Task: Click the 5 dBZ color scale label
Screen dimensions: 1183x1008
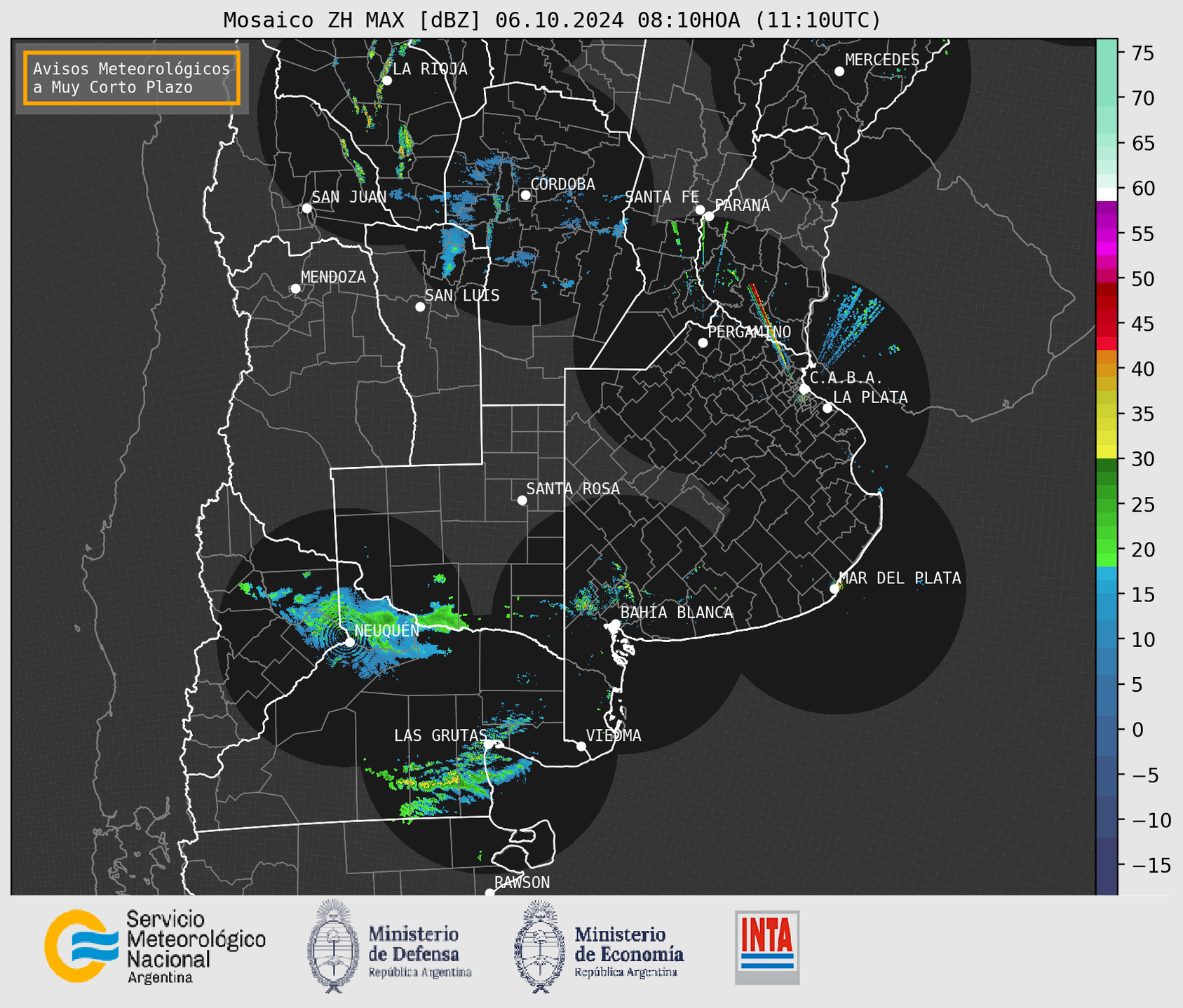Action: [x=1137, y=685]
